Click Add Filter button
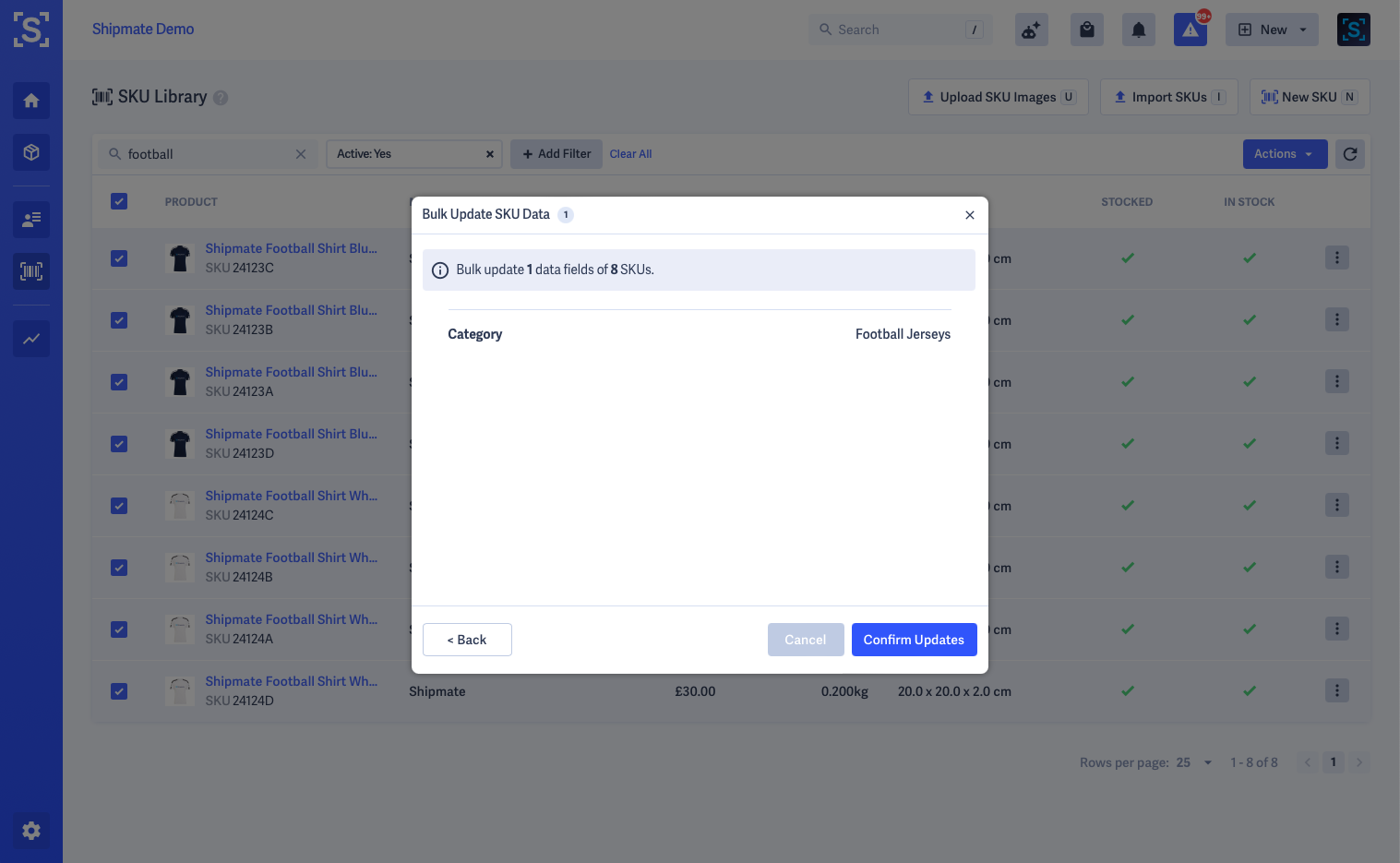The height and width of the screenshot is (863, 1400). click(556, 154)
